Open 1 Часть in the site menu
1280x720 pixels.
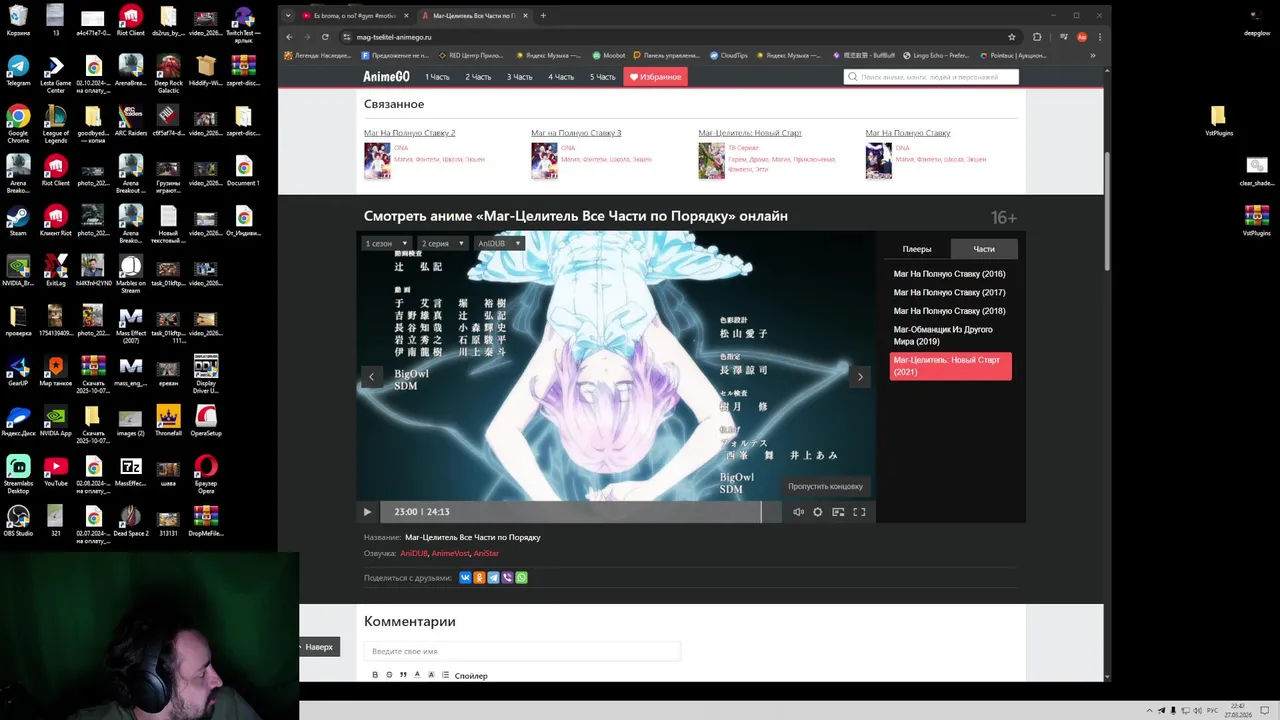coord(437,77)
